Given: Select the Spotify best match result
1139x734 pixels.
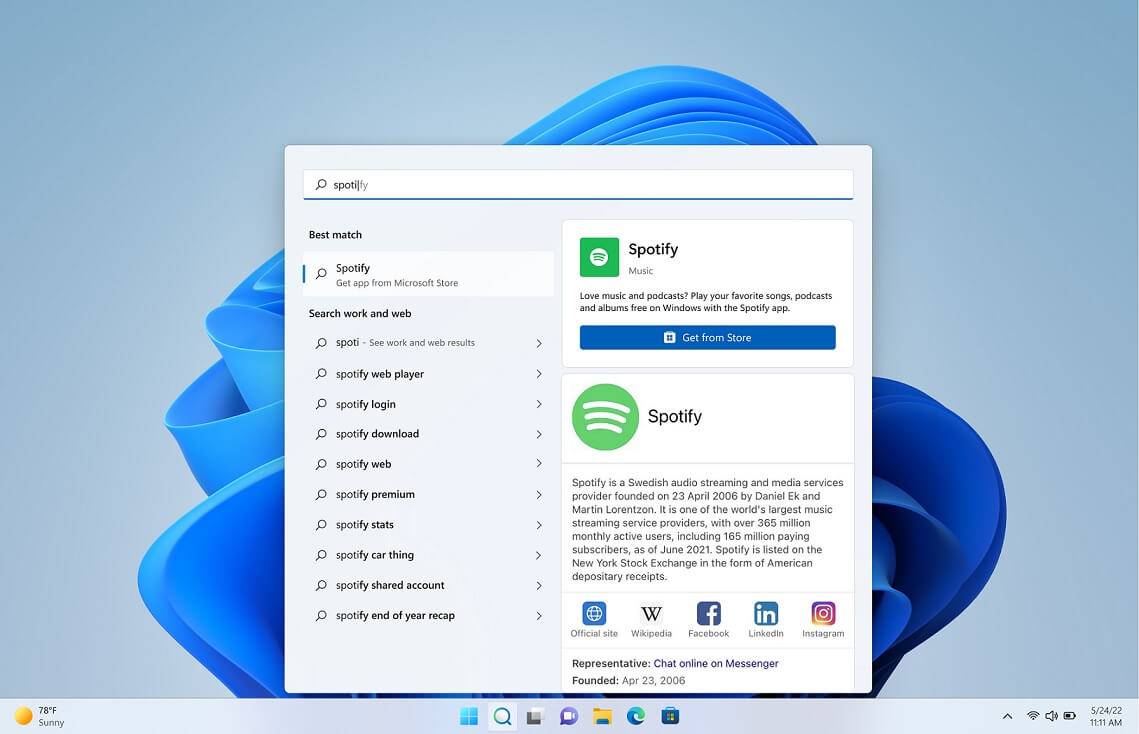Looking at the screenshot, I should tap(428, 274).
